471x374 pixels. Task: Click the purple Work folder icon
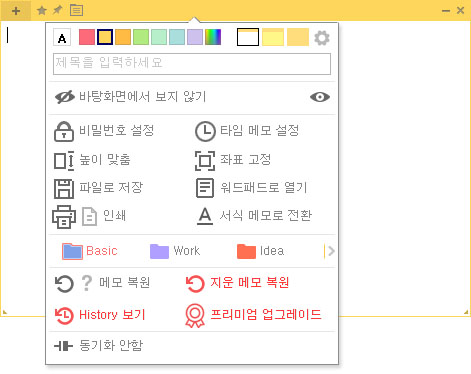(x=159, y=251)
